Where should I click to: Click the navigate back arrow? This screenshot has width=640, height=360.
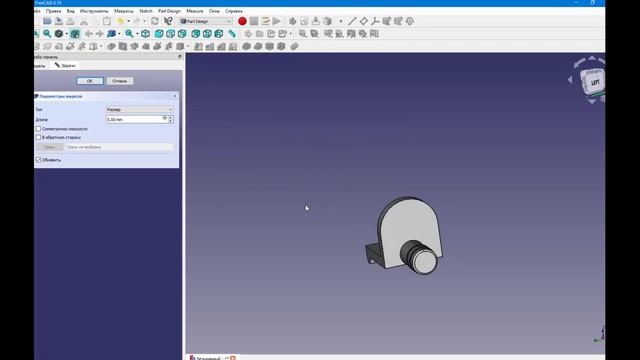click(88, 34)
